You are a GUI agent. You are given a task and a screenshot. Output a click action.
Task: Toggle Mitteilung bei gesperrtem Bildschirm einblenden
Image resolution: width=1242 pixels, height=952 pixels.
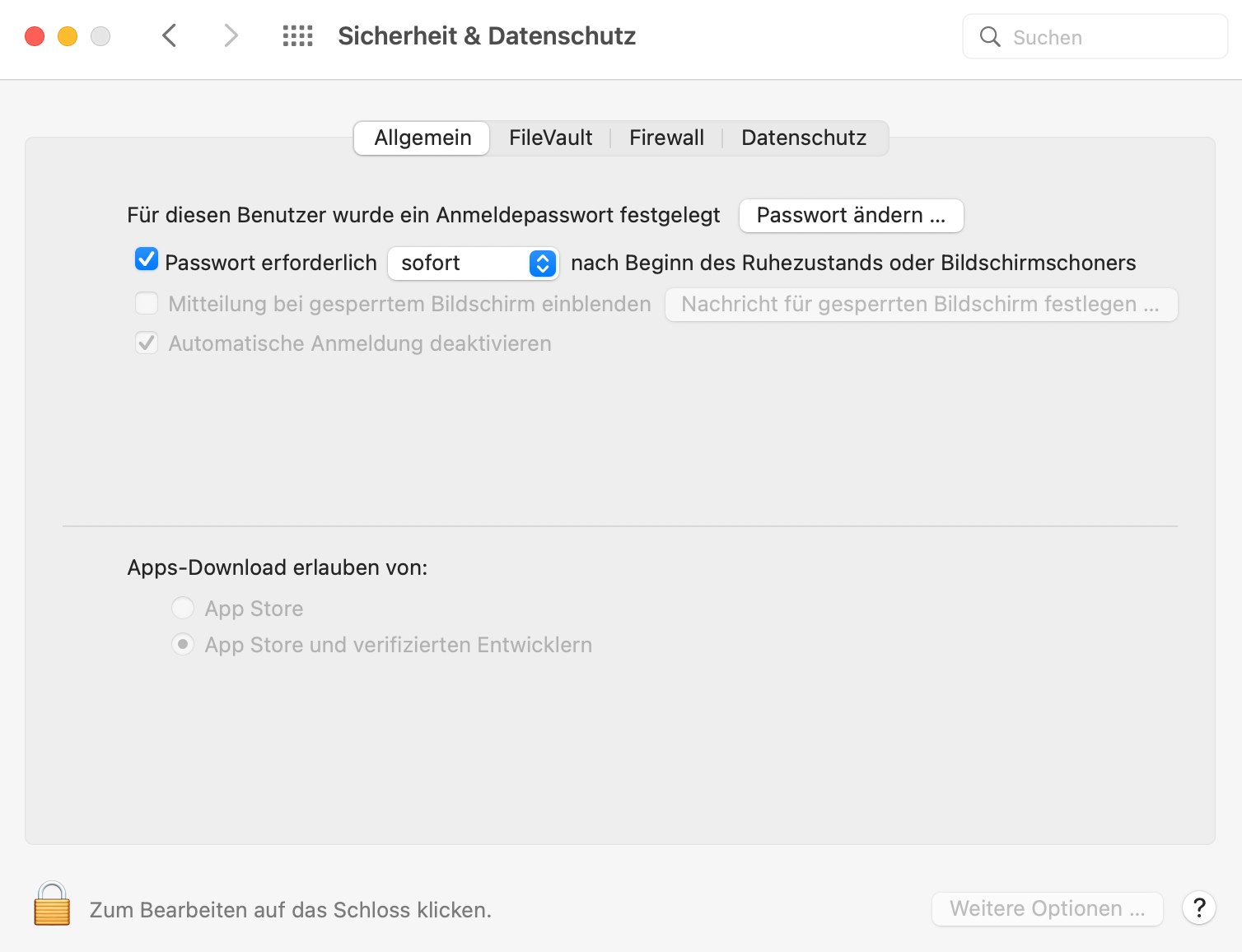pos(147,303)
